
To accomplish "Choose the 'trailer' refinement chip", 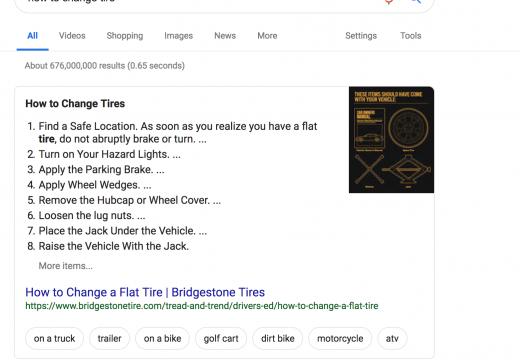I will point(109,338).
